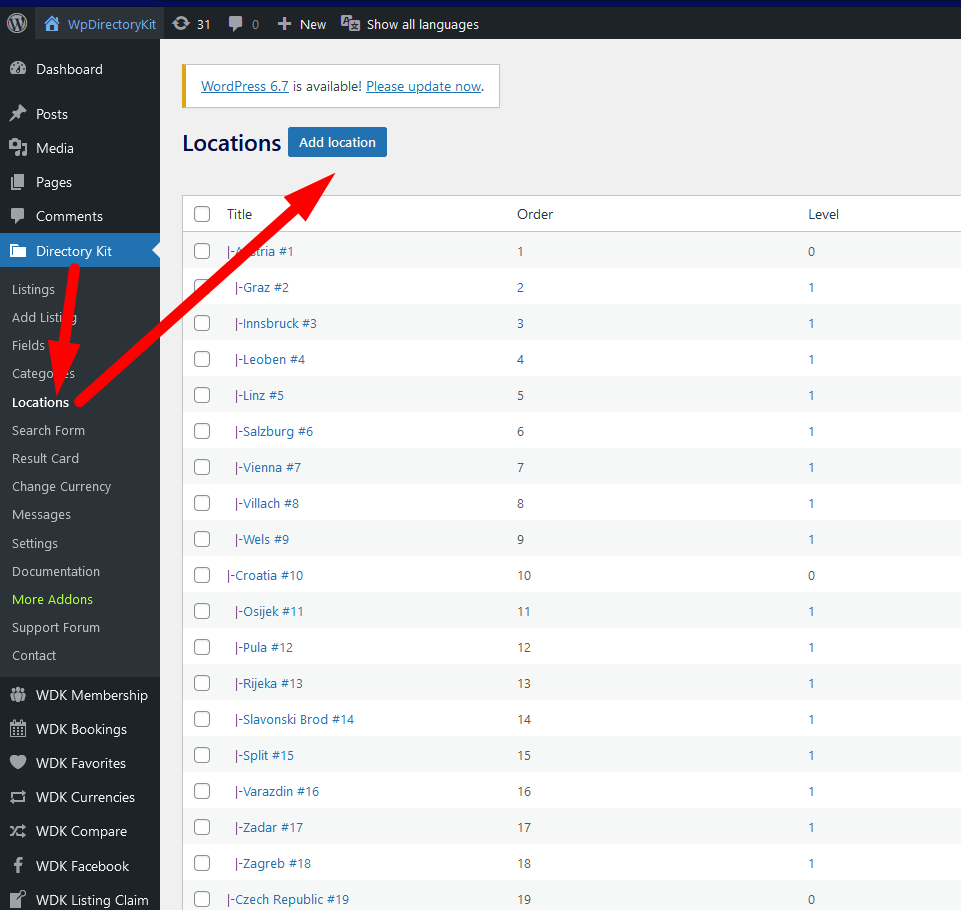This screenshot has width=961, height=910.
Task: Open the Change Currency submenu item
Action: coord(61,487)
